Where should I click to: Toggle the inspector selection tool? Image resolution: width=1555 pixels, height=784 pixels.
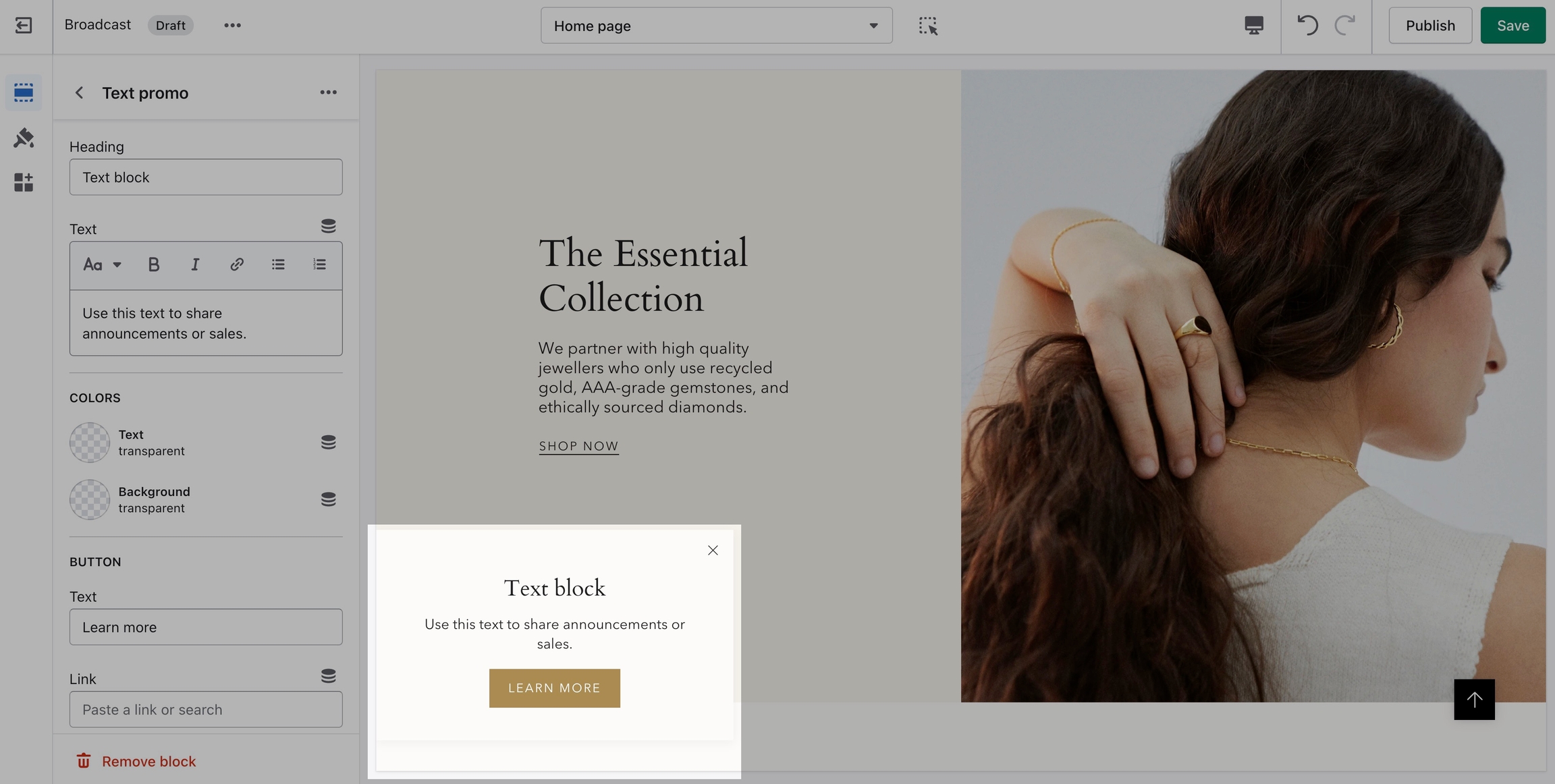click(x=928, y=26)
